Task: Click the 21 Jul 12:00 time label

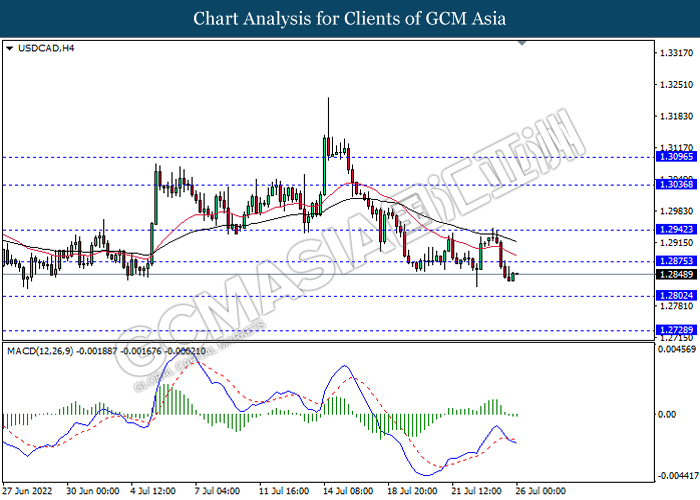Action: (477, 491)
